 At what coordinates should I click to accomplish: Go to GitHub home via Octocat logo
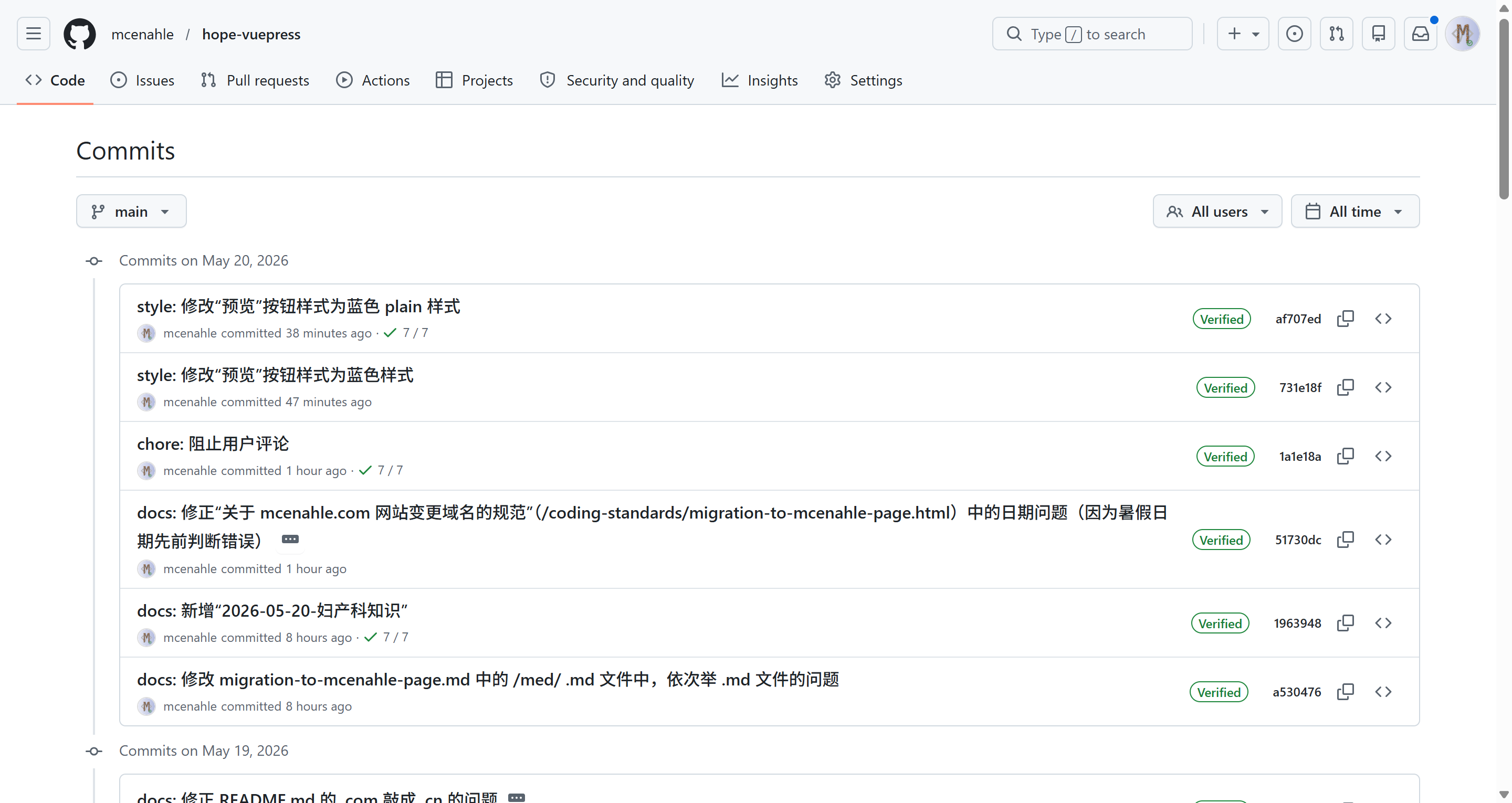coord(80,34)
